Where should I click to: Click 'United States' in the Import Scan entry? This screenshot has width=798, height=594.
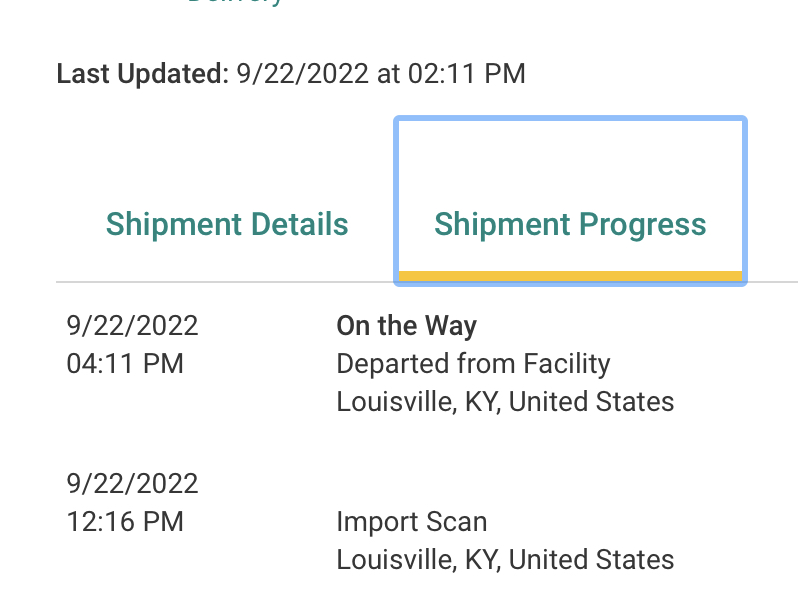coord(592,559)
